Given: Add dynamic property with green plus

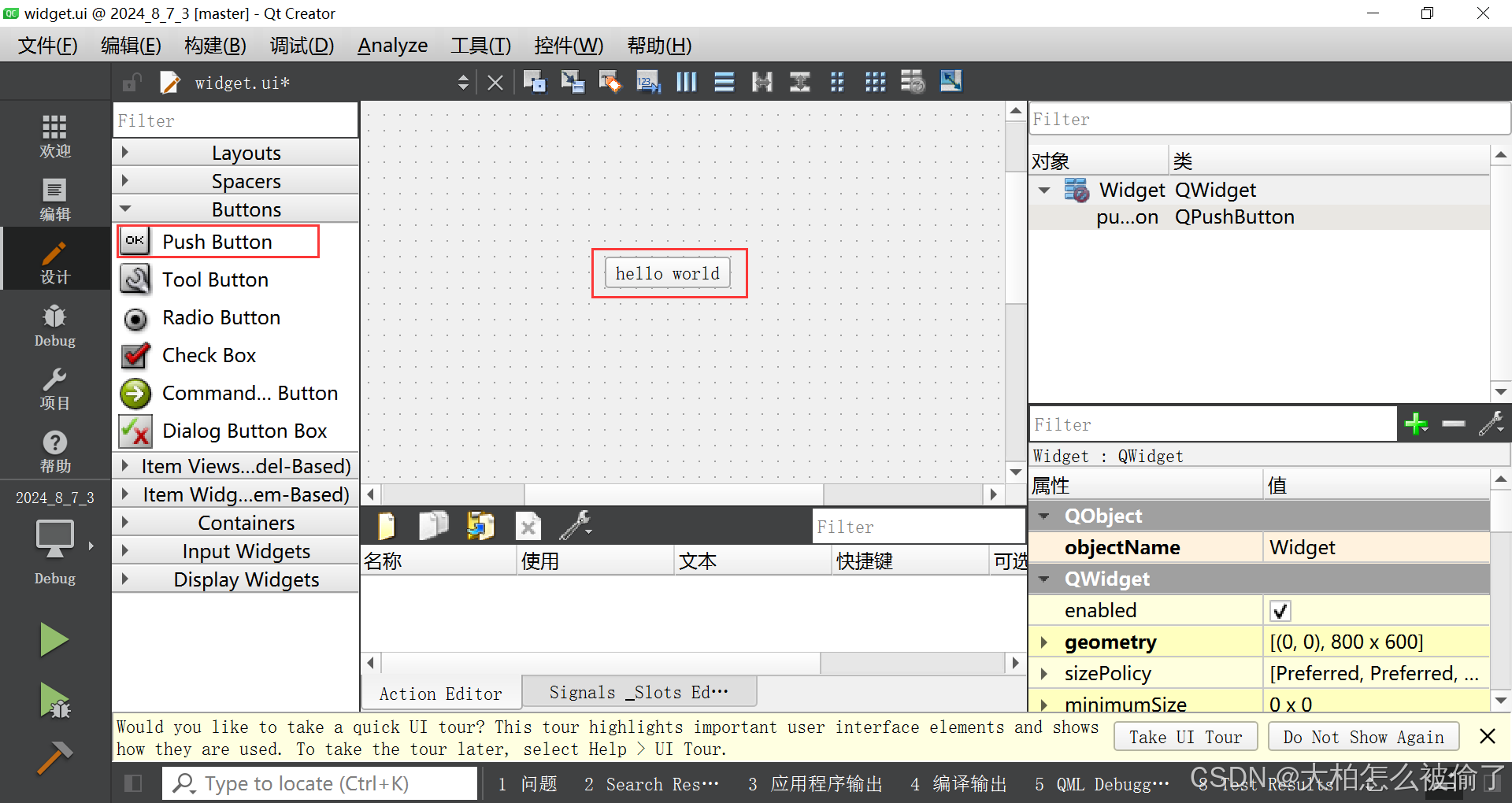Looking at the screenshot, I should [1416, 424].
